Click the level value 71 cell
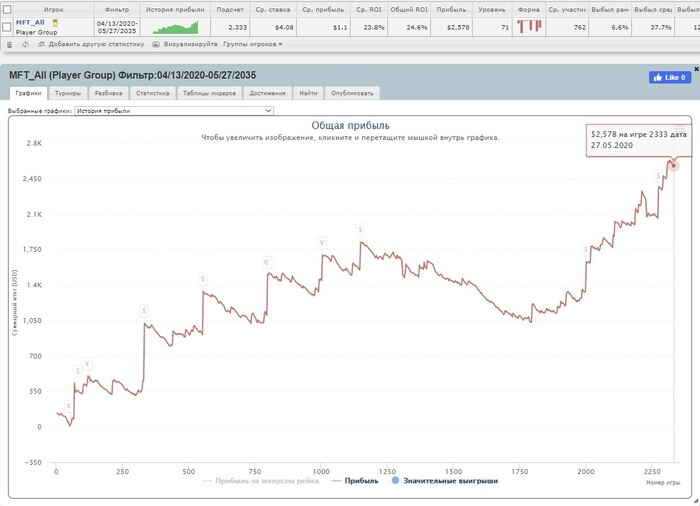 [492, 27]
